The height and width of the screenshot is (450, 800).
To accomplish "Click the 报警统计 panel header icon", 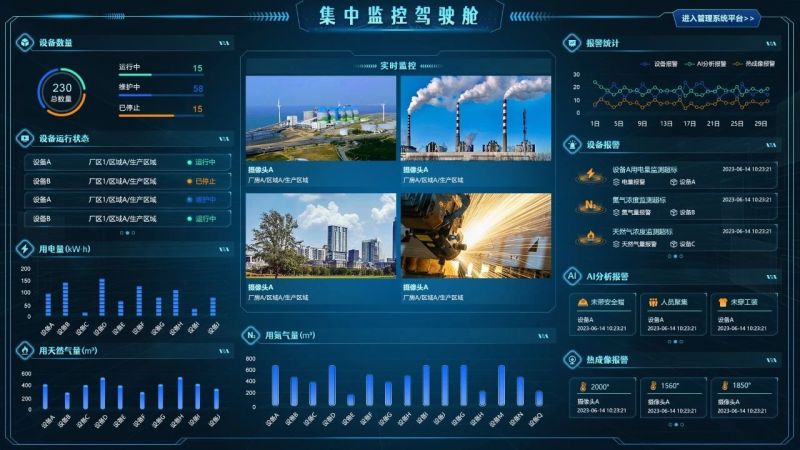I will 572,43.
